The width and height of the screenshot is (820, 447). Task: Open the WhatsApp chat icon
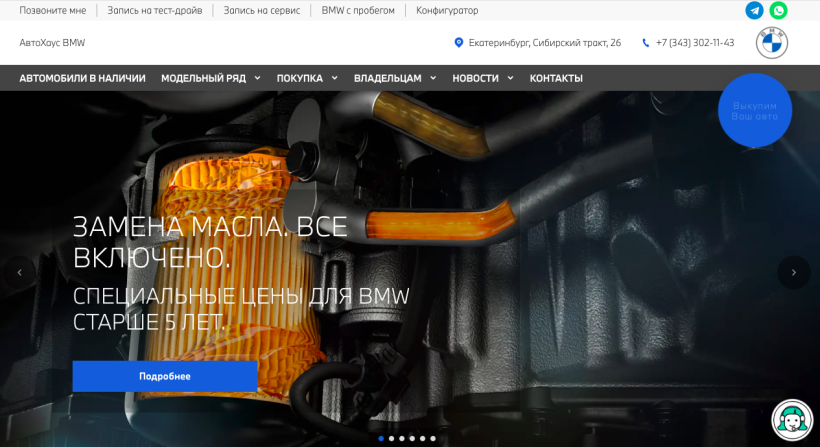pos(778,10)
